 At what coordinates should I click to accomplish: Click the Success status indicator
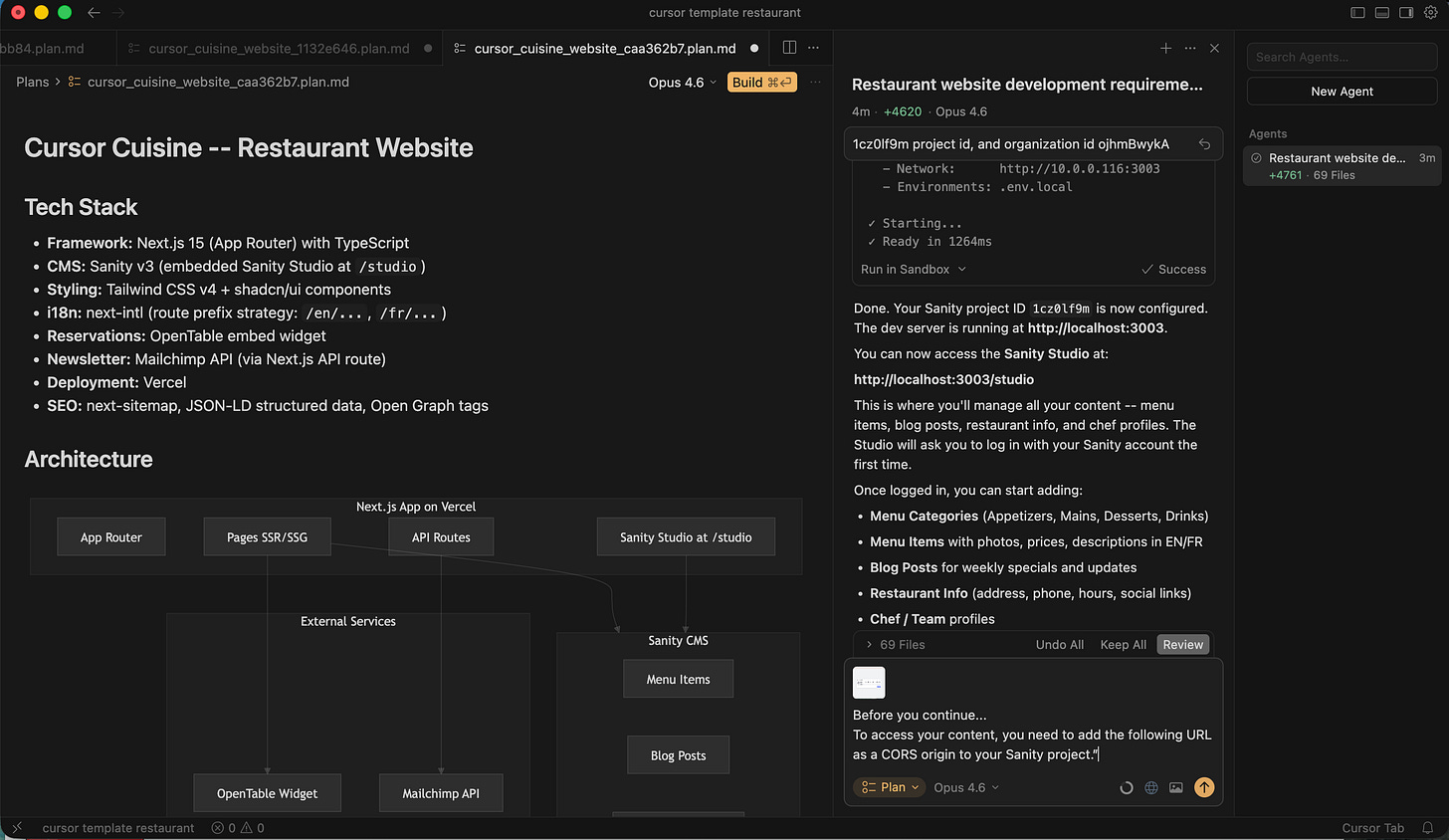tap(1174, 270)
